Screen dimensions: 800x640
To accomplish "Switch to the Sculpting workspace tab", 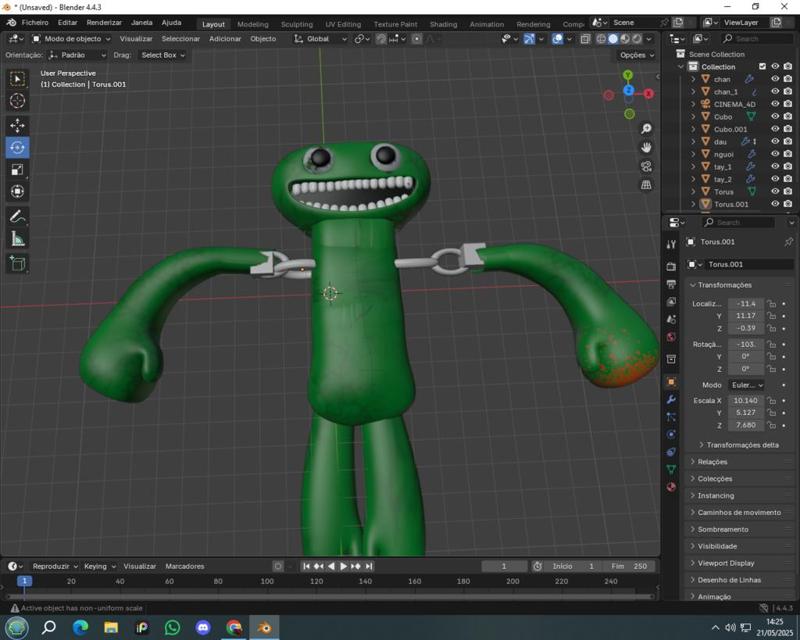I will tap(296, 24).
